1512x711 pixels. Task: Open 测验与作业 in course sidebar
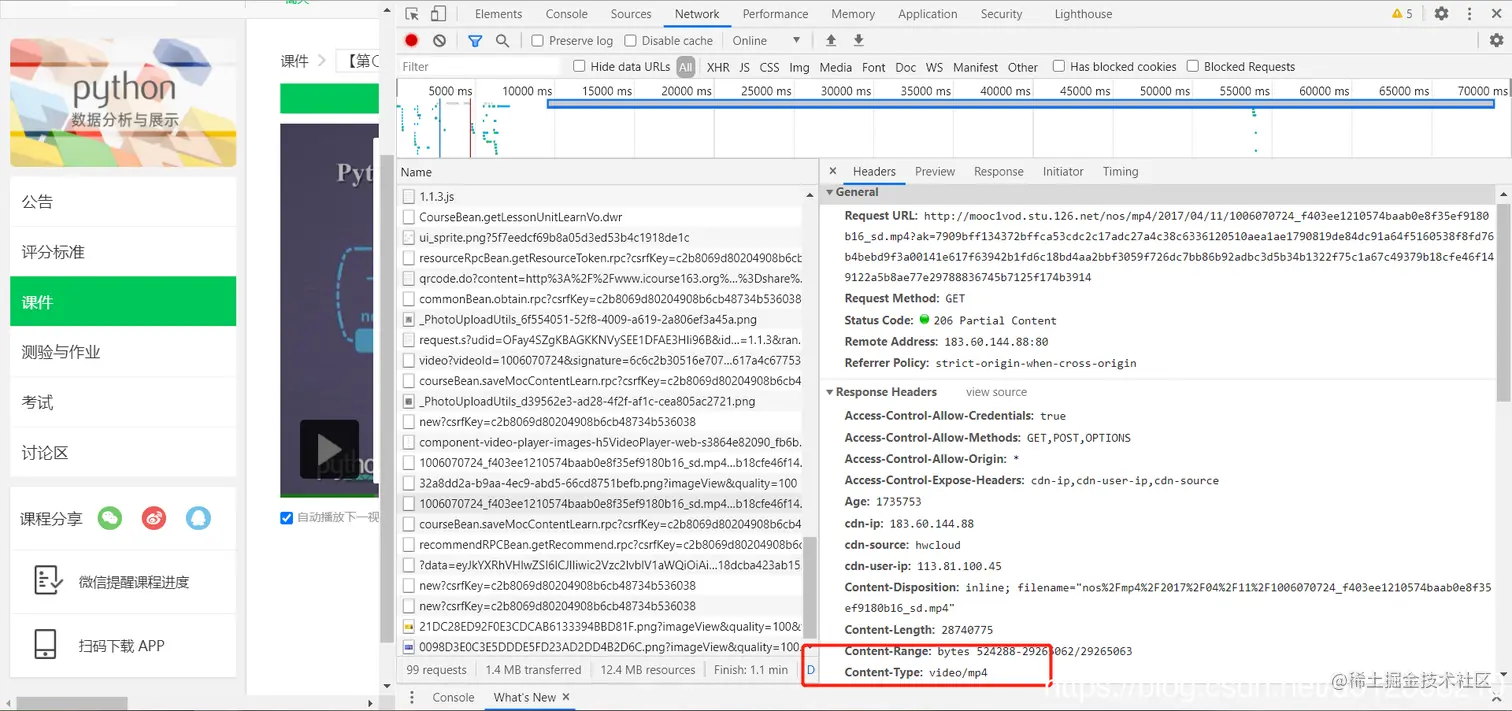(123, 351)
